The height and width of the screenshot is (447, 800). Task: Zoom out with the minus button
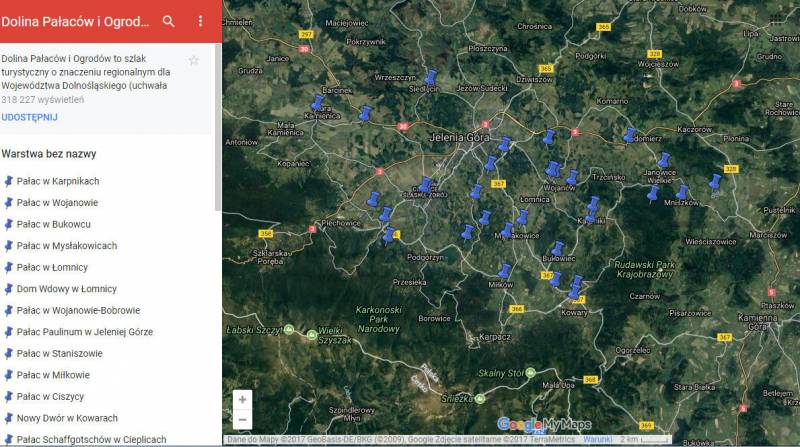pyautogui.click(x=242, y=420)
